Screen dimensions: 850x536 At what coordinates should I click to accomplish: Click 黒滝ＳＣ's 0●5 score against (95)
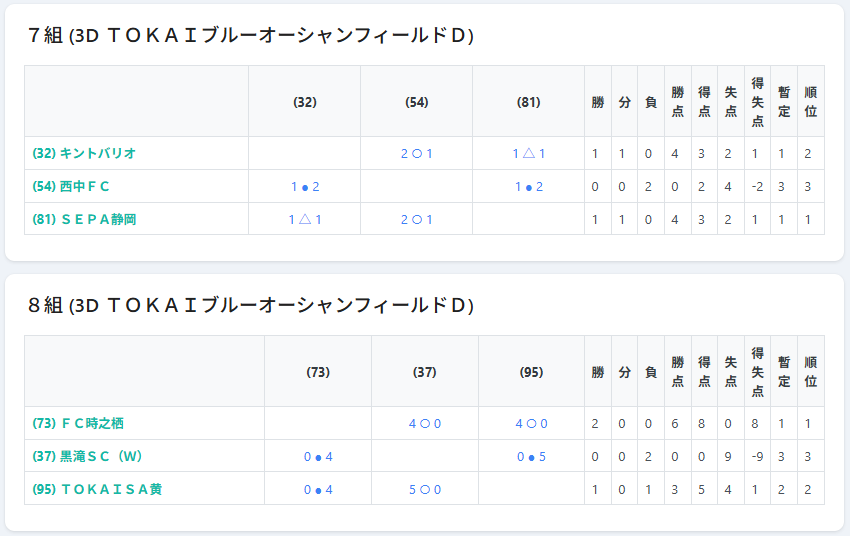(x=531, y=457)
